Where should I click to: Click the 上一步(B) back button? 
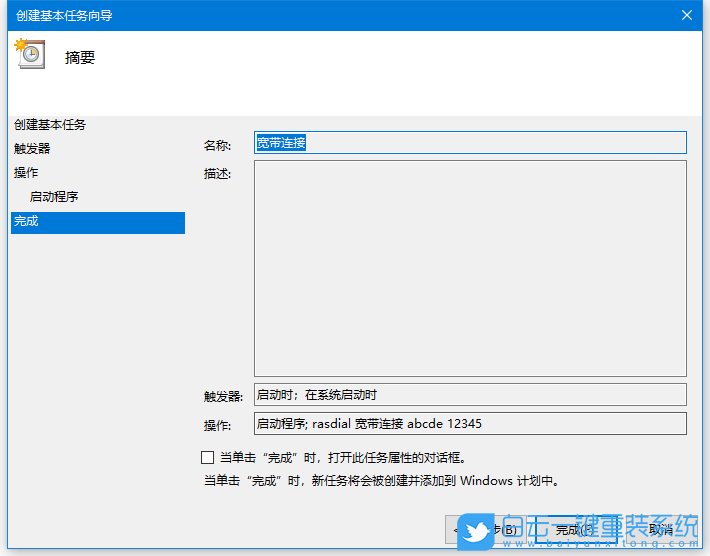point(488,529)
